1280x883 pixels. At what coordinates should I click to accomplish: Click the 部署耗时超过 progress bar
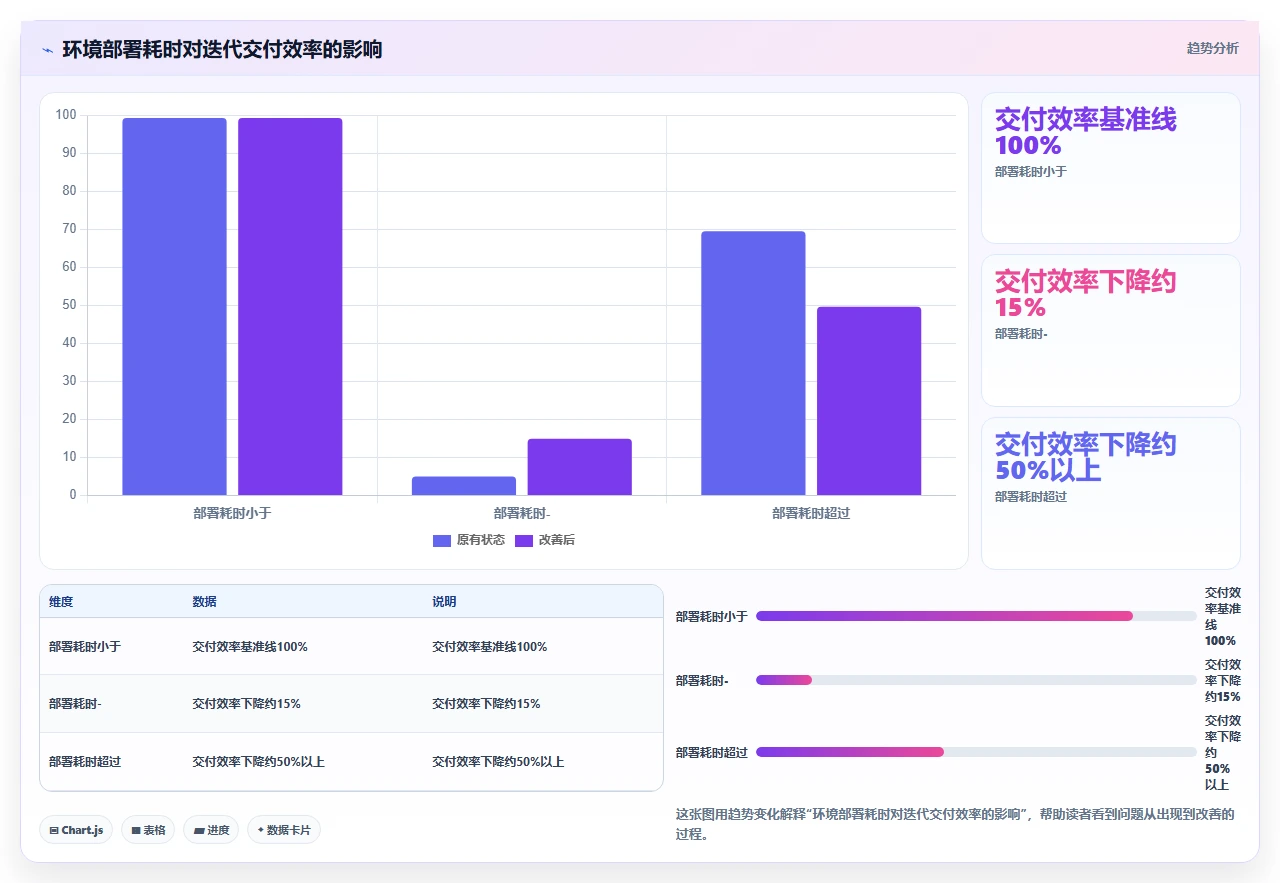pyautogui.click(x=976, y=752)
